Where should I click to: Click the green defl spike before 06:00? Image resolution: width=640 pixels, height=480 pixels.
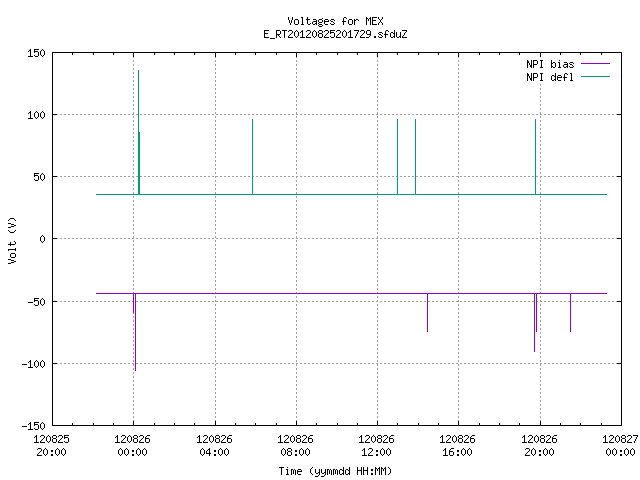pyautogui.click(x=253, y=157)
